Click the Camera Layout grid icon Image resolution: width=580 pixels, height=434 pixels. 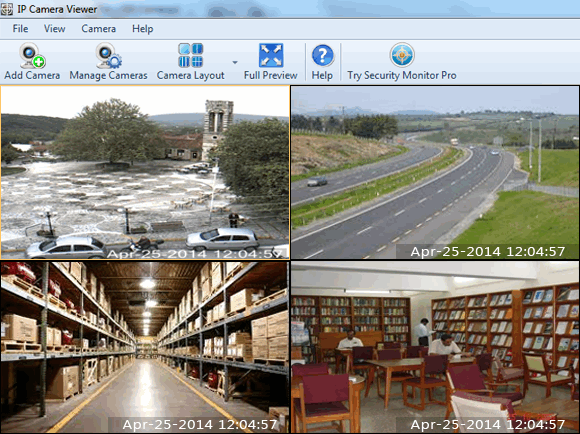190,55
